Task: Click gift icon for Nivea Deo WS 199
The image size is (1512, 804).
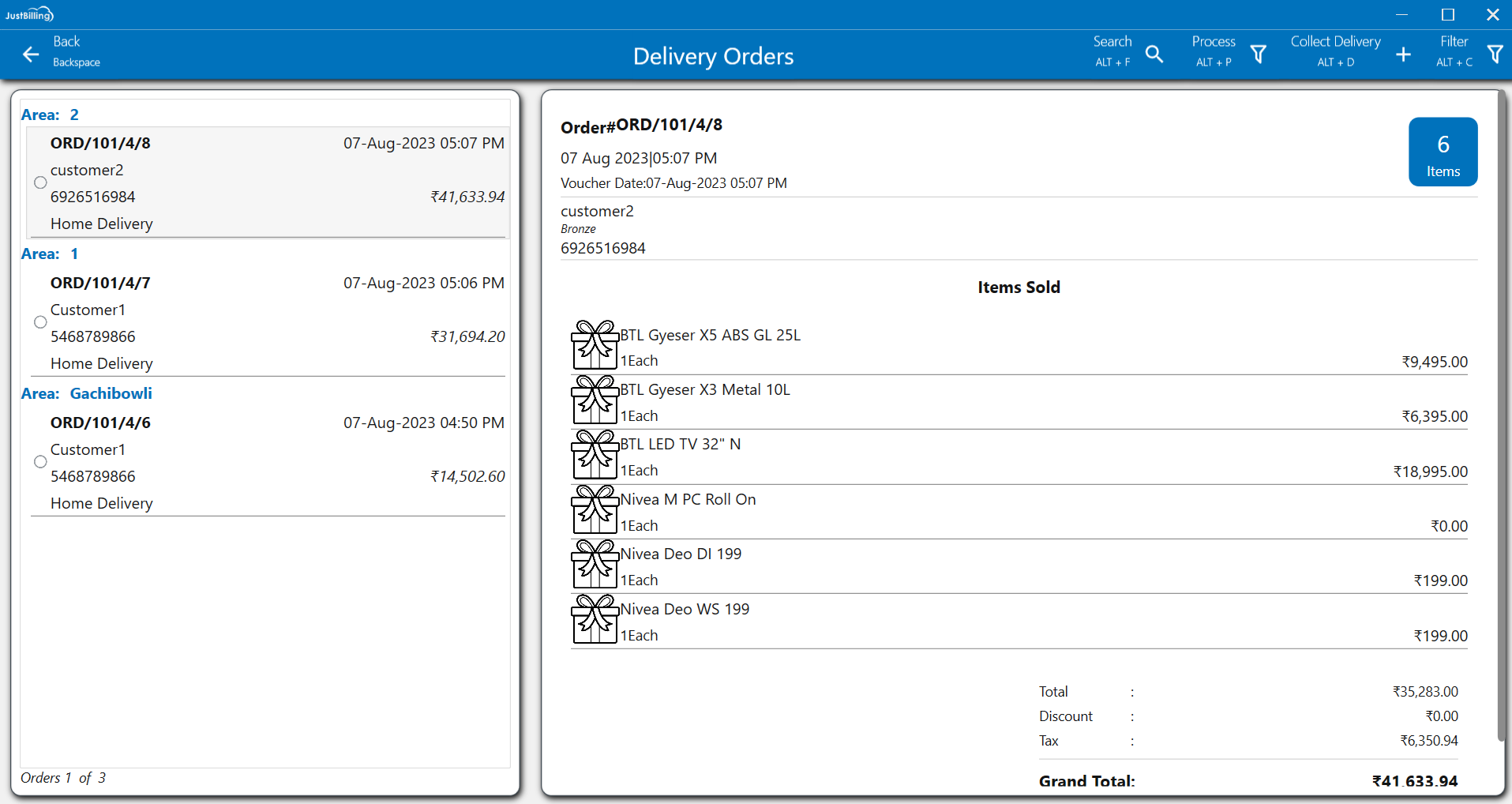Action: pyautogui.click(x=594, y=619)
